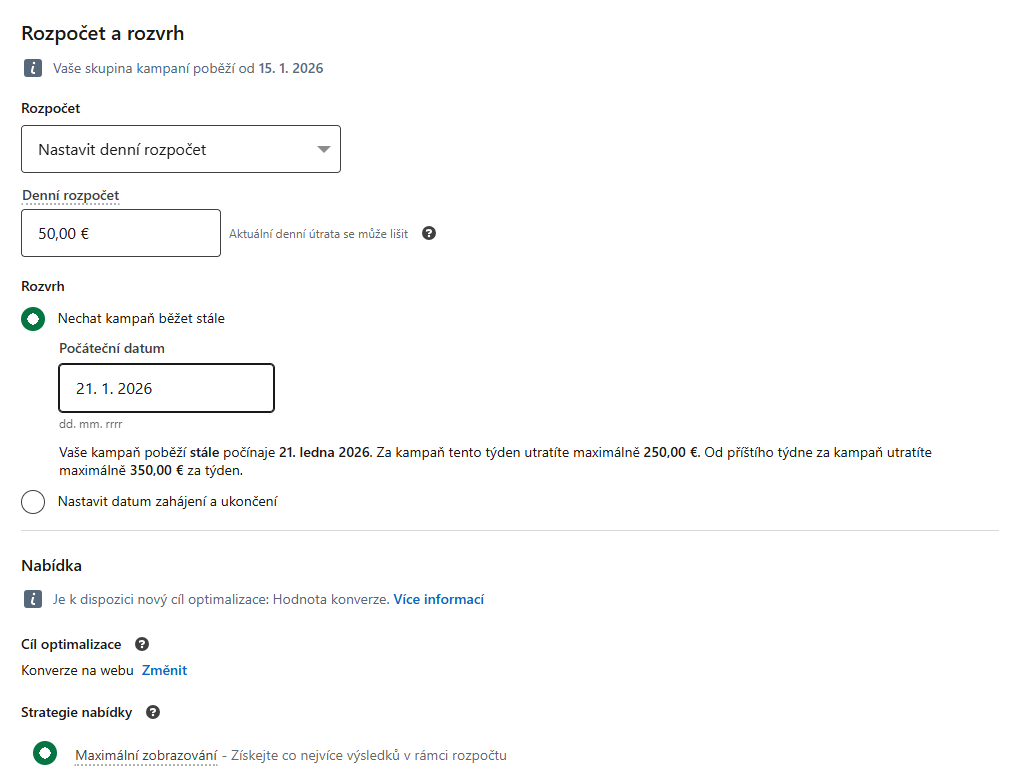The image size is (1023, 781).
Task: Click the dropdown arrow in the Rozpočet selector
Action: [324, 149]
